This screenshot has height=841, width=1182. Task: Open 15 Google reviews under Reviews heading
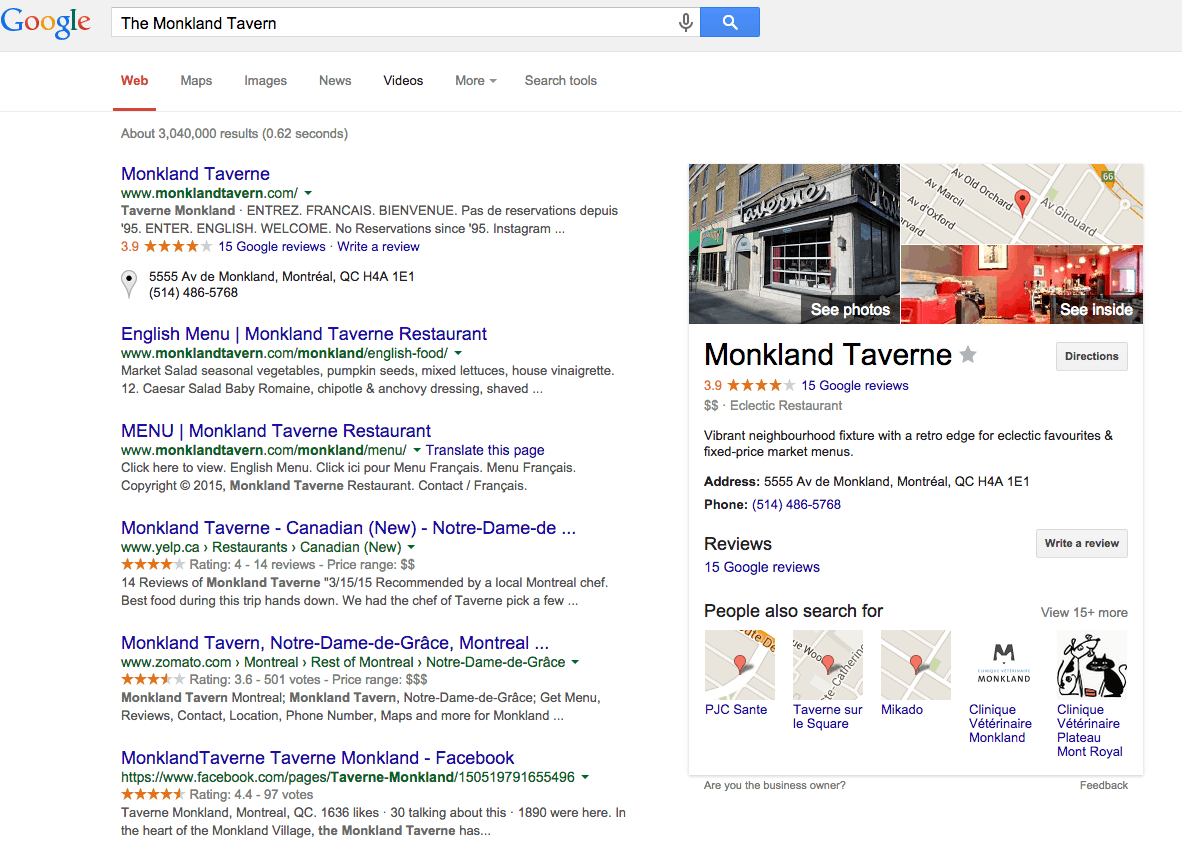(x=761, y=567)
